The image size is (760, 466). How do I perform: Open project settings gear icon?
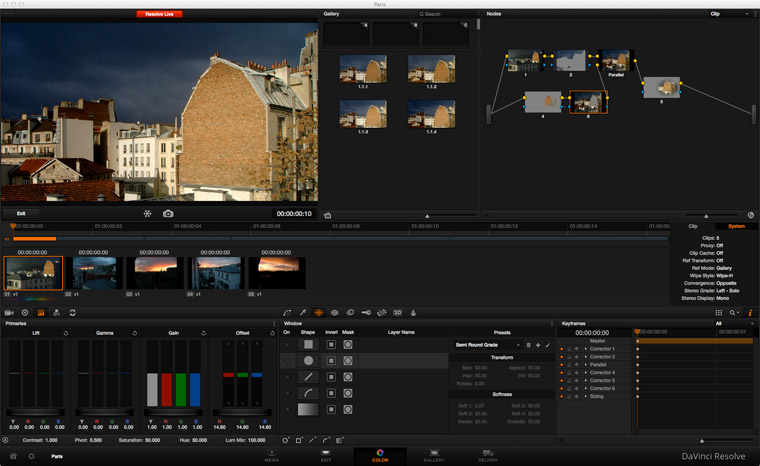coord(31,456)
